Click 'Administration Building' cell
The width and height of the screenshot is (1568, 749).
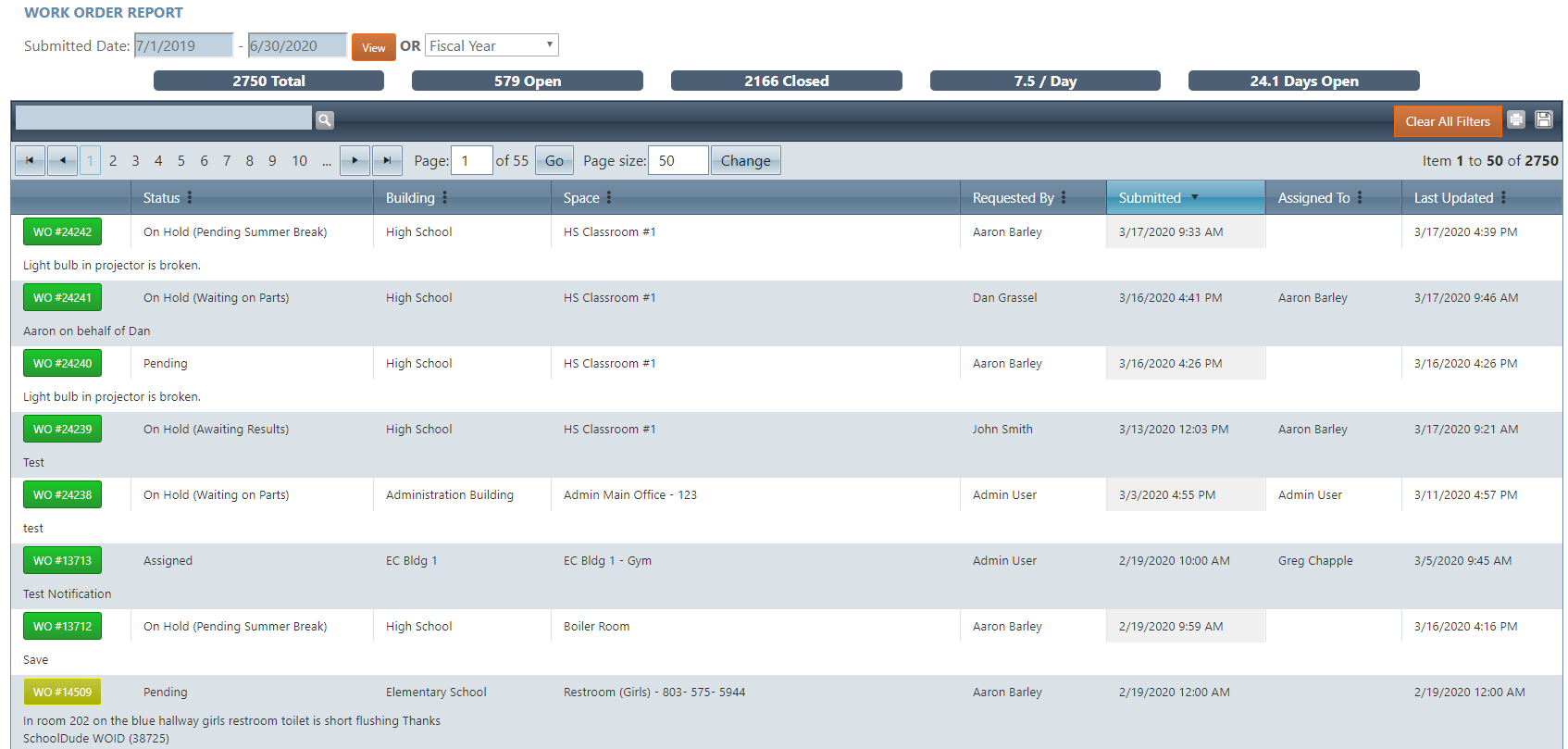pyautogui.click(x=450, y=494)
